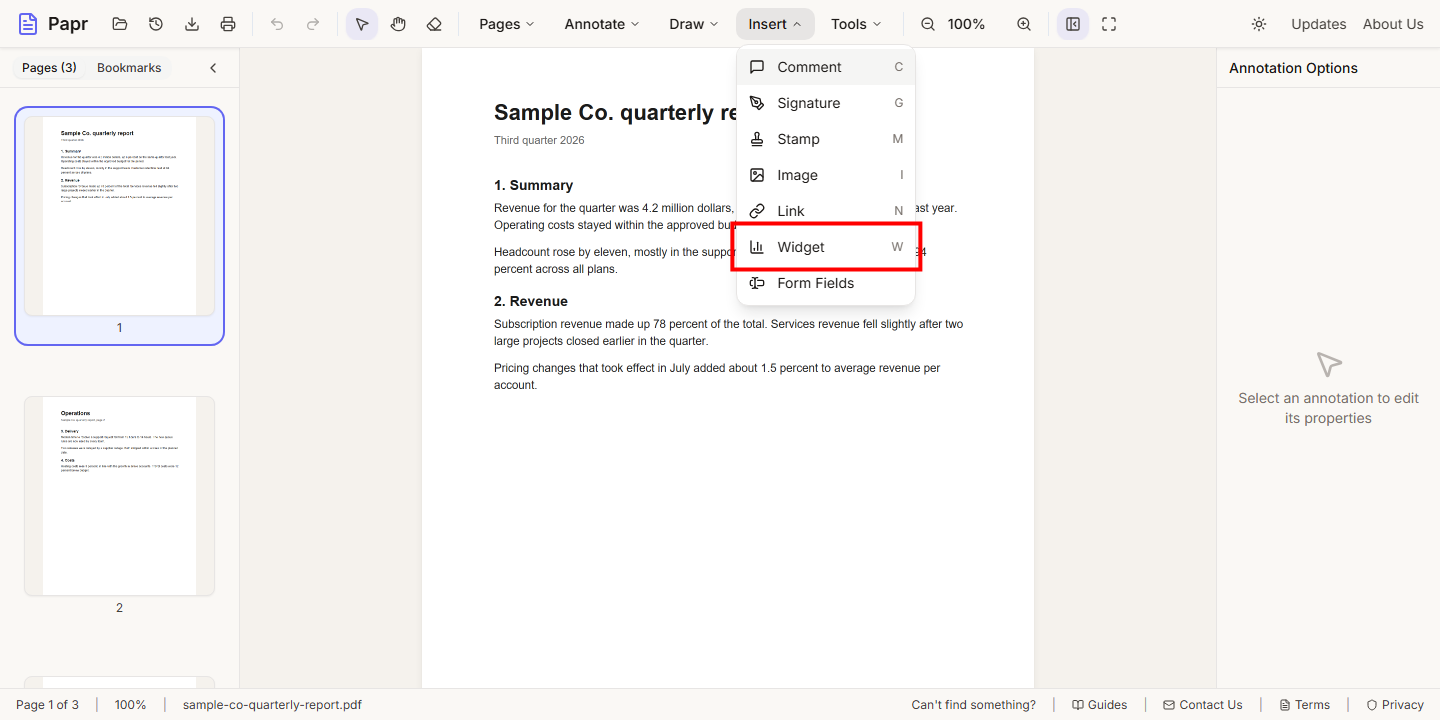Expand the Pages dropdown menu
Screen dimensions: 1440x720
point(507,24)
